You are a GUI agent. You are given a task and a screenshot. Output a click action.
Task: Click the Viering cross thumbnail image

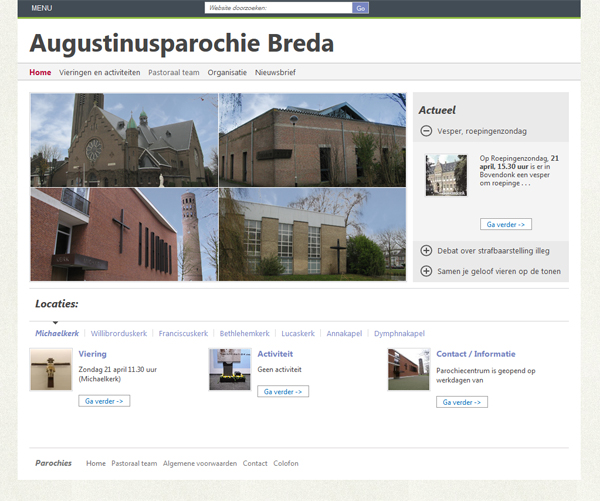pos(51,369)
